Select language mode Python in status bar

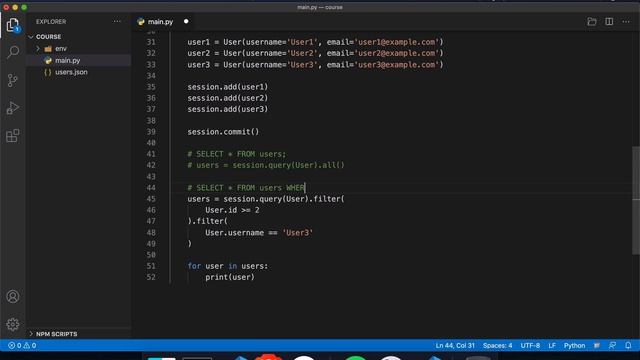click(574, 346)
